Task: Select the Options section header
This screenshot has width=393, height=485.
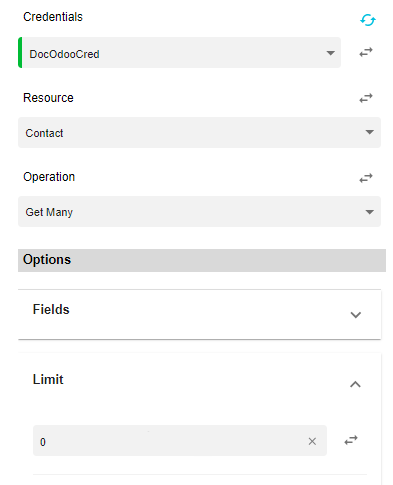Action: 202,260
